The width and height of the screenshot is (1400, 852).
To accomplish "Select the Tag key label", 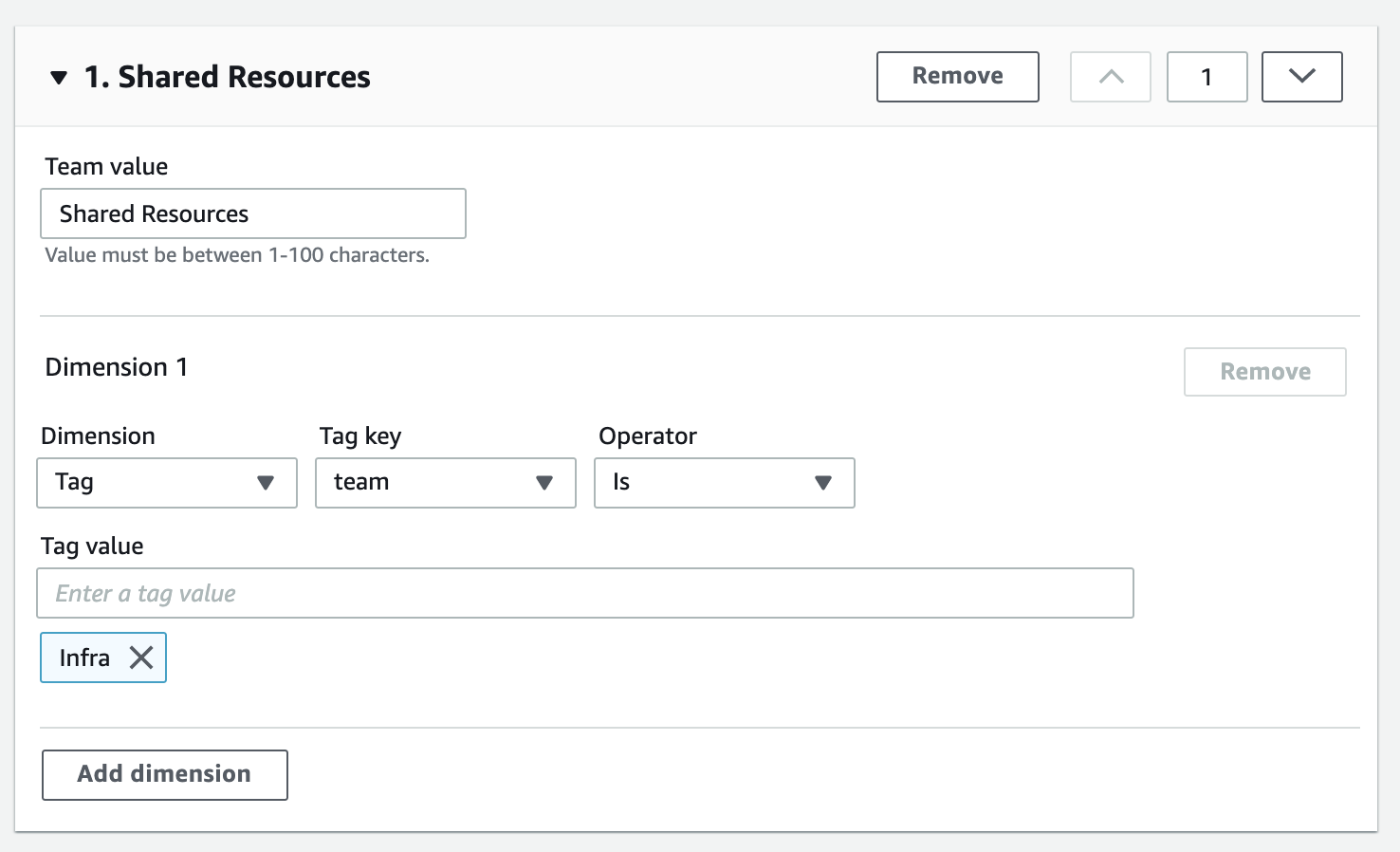I will click(360, 436).
